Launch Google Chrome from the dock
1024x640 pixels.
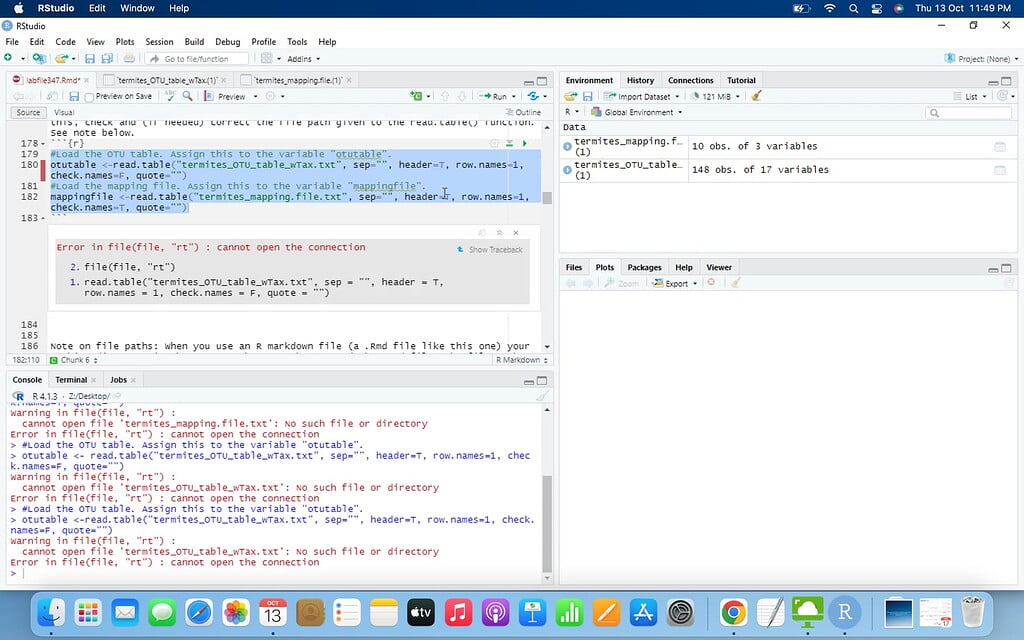coord(732,611)
